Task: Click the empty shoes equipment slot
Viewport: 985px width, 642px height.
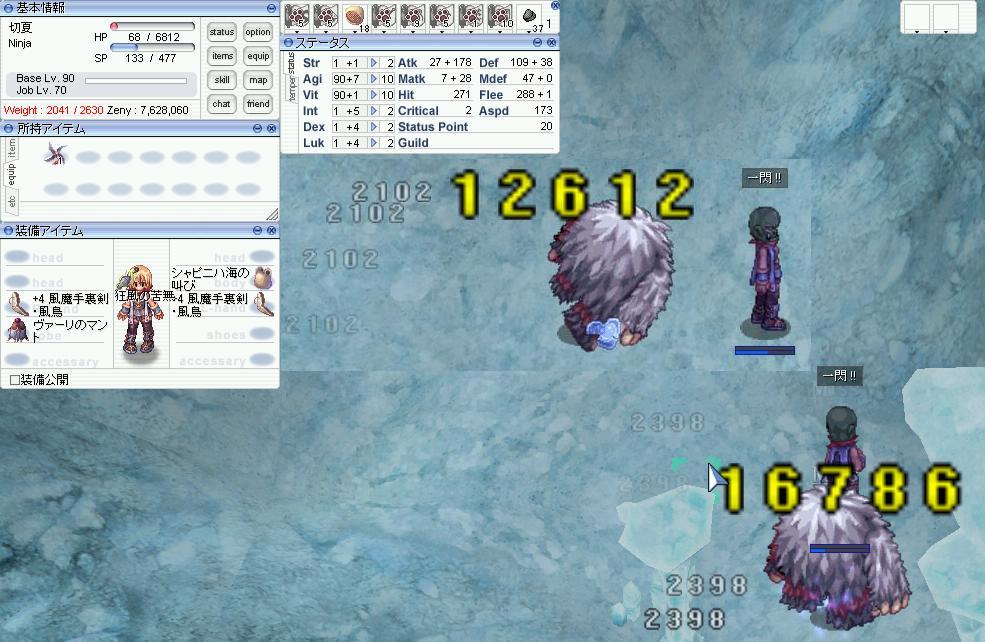Action: tap(262, 334)
